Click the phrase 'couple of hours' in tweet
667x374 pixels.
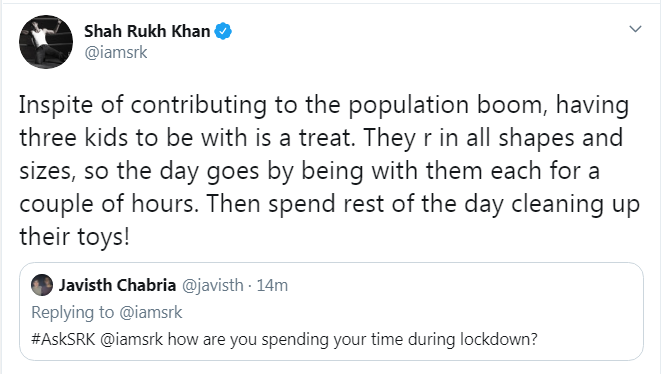click(x=109, y=204)
